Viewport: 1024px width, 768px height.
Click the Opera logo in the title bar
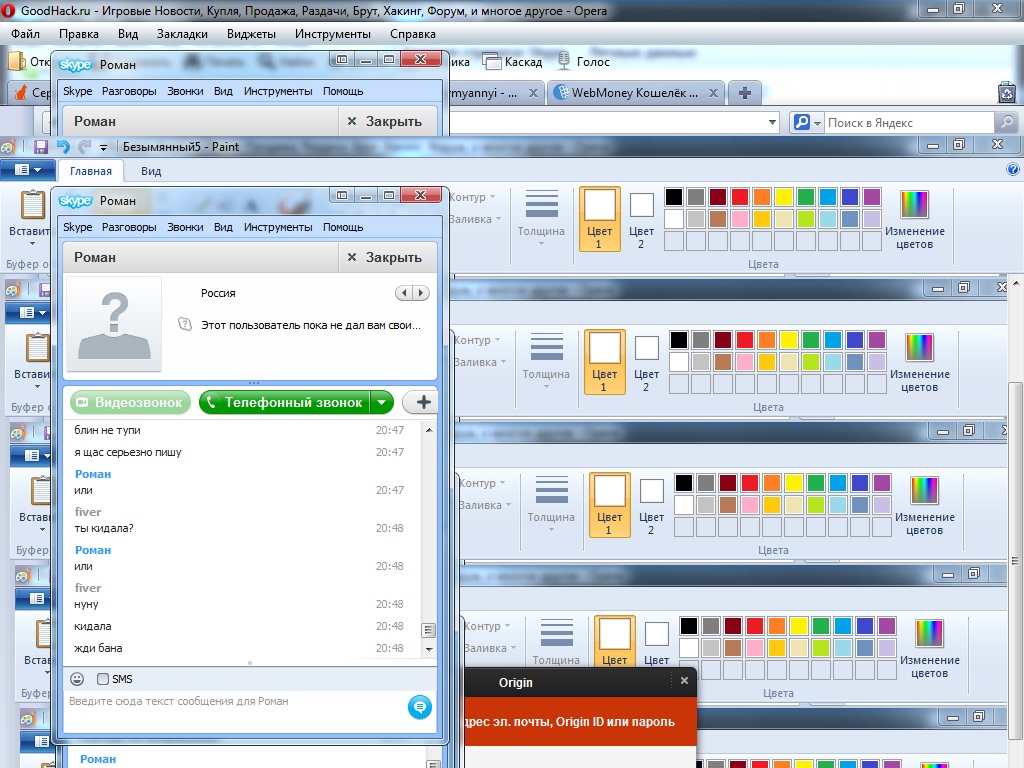8,10
